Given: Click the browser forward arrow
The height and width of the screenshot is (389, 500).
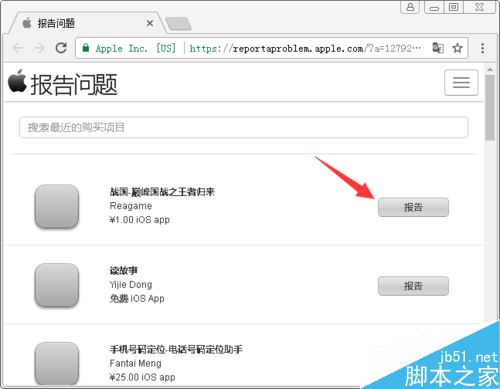Looking at the screenshot, I should 39,48.
